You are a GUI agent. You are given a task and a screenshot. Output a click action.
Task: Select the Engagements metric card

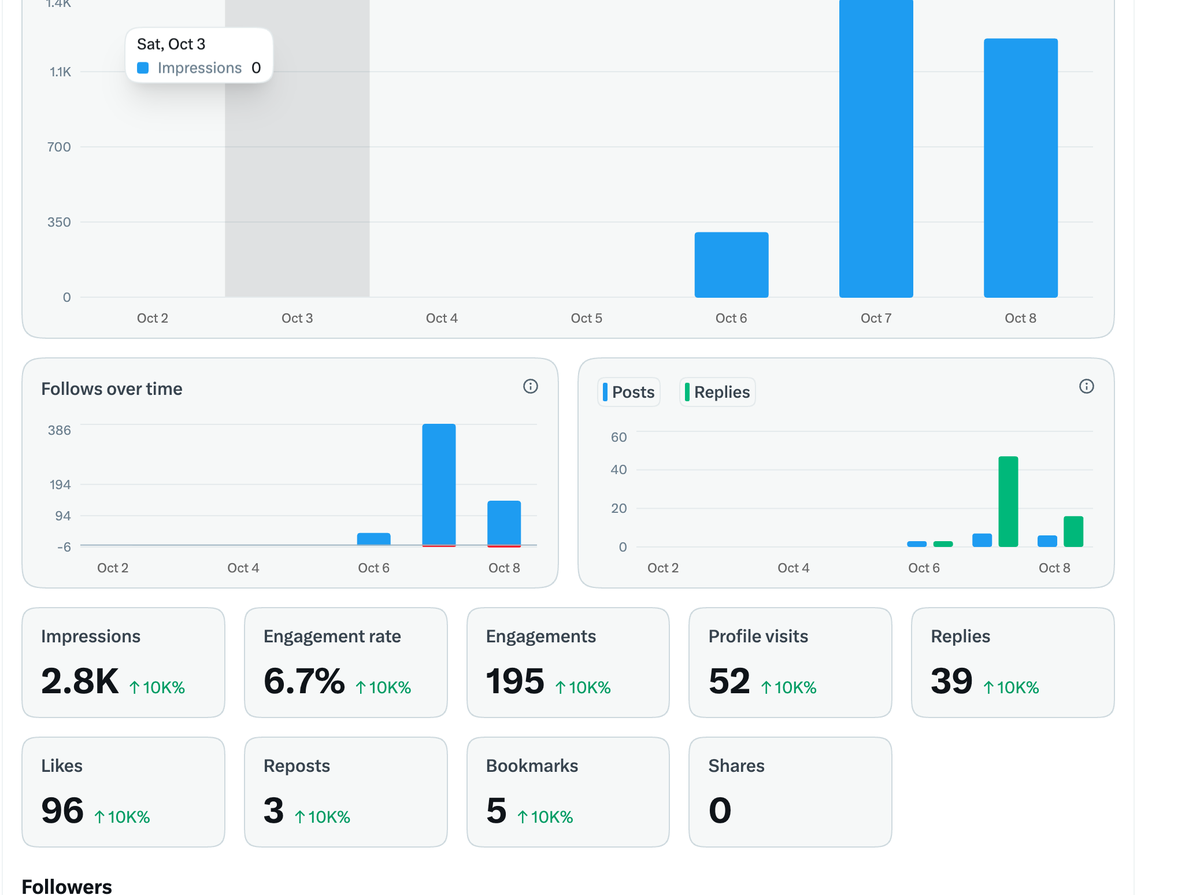click(x=568, y=663)
